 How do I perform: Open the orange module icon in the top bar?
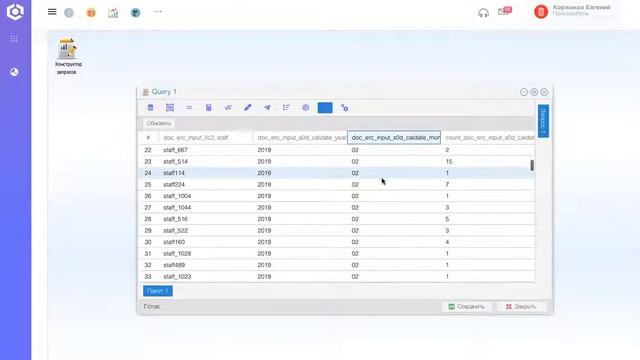pyautogui.click(x=91, y=13)
